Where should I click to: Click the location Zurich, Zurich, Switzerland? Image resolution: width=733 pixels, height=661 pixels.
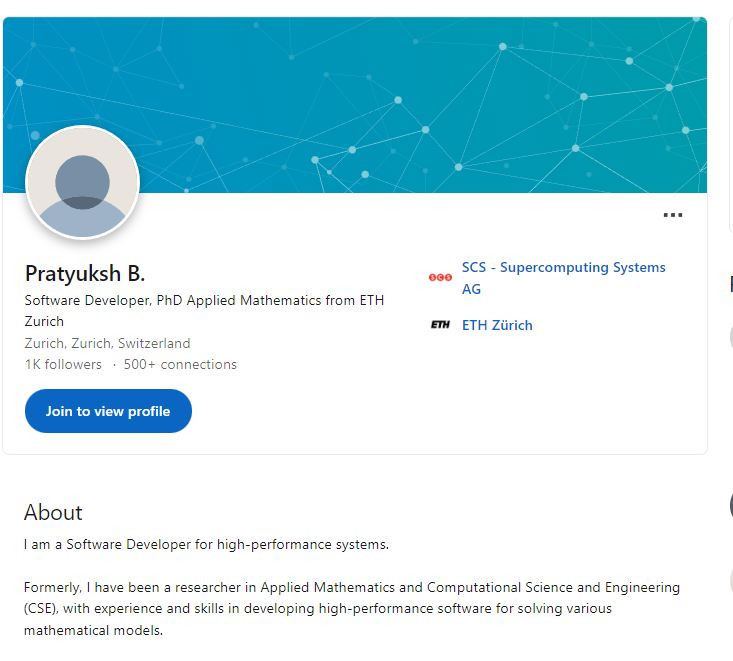tap(107, 343)
